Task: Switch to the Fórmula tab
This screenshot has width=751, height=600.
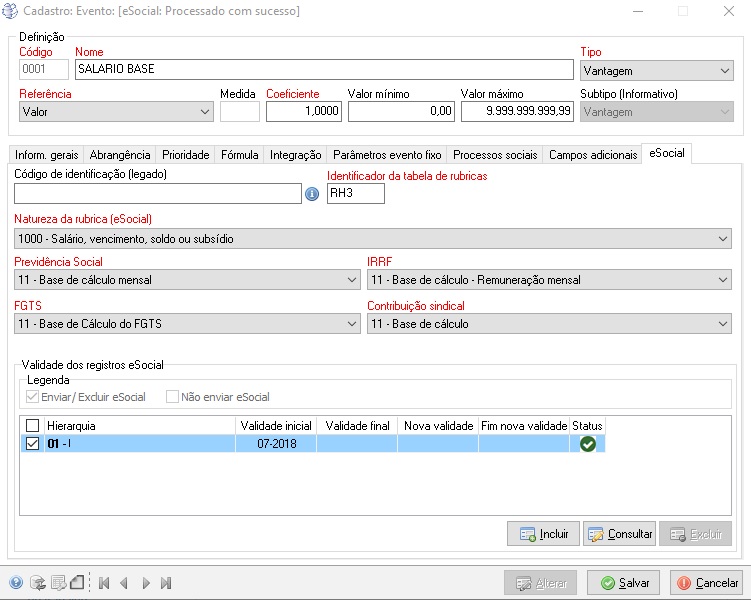Action: point(241,155)
